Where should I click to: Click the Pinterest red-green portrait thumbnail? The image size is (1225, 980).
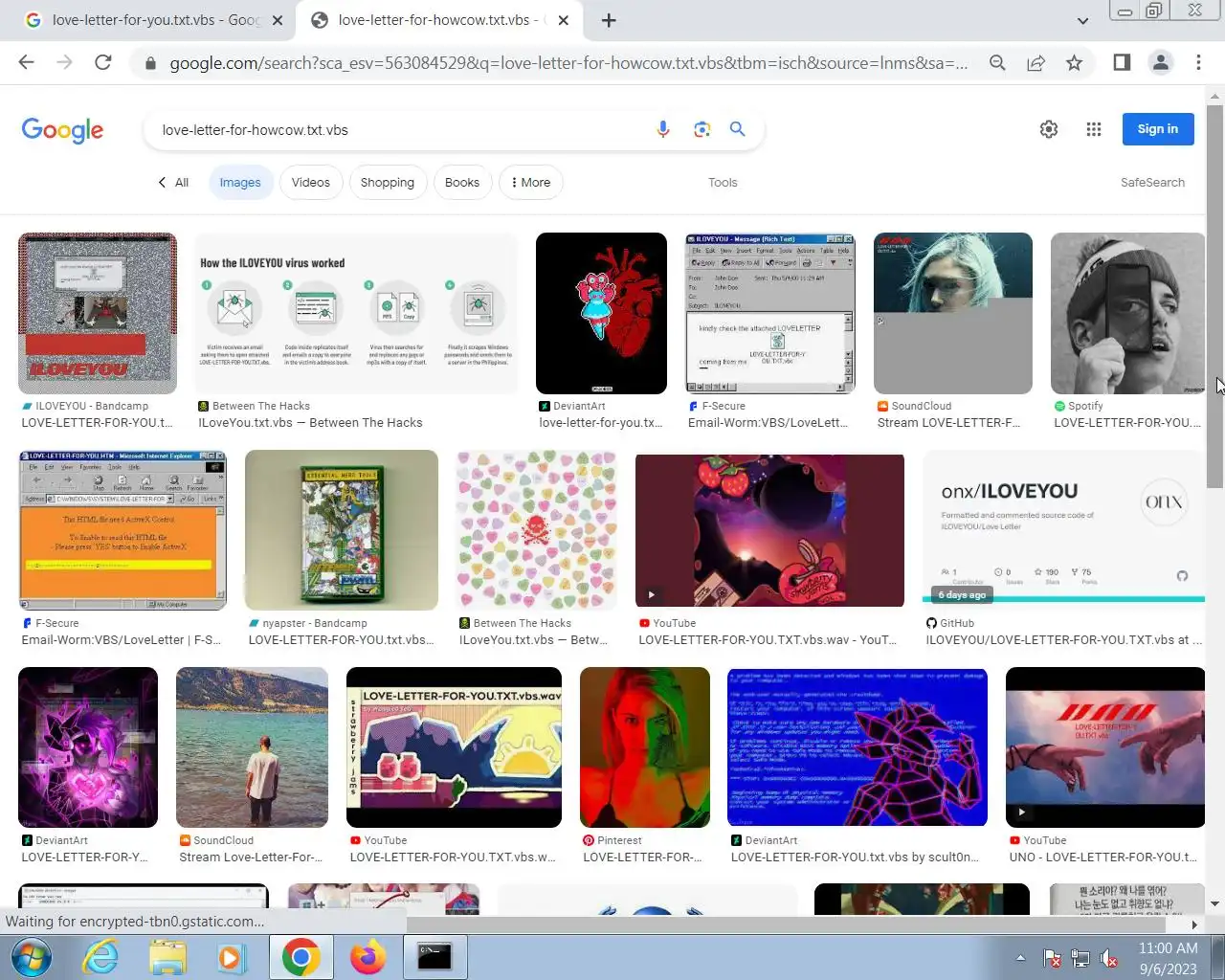pos(645,747)
